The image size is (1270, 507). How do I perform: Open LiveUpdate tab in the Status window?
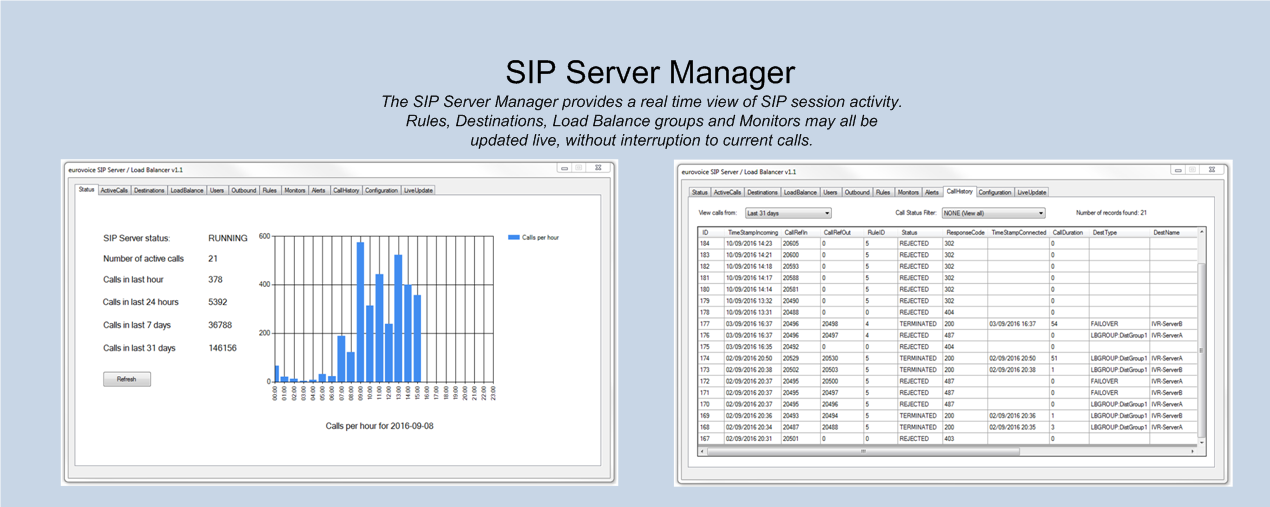(x=418, y=190)
